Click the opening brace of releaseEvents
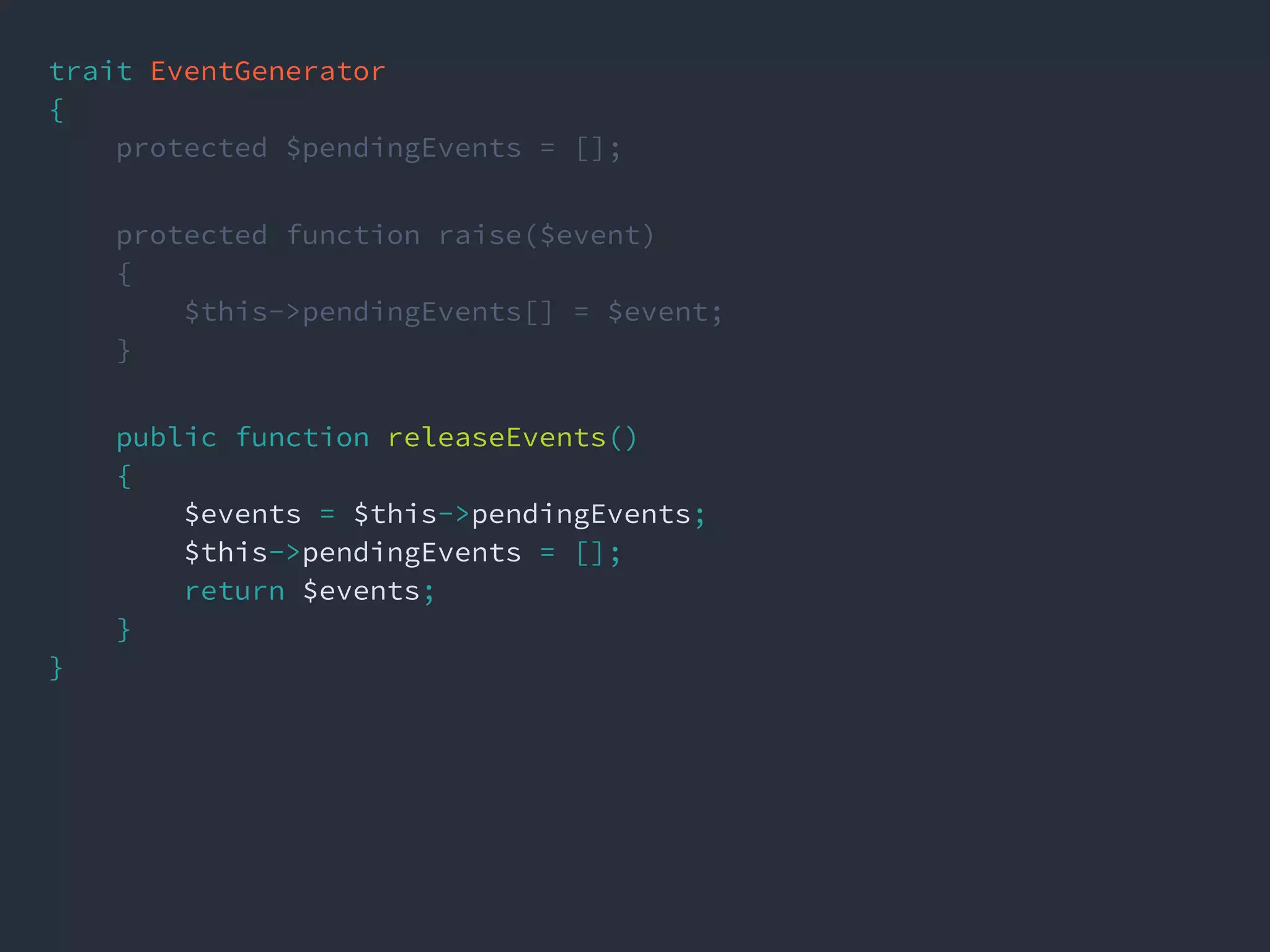 click(125, 477)
